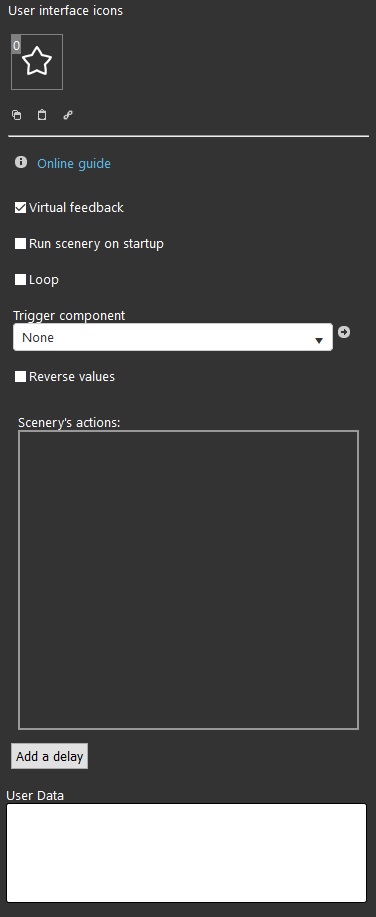This screenshot has height=917, width=376.
Task: Click the Add a delay button
Action: (50, 756)
